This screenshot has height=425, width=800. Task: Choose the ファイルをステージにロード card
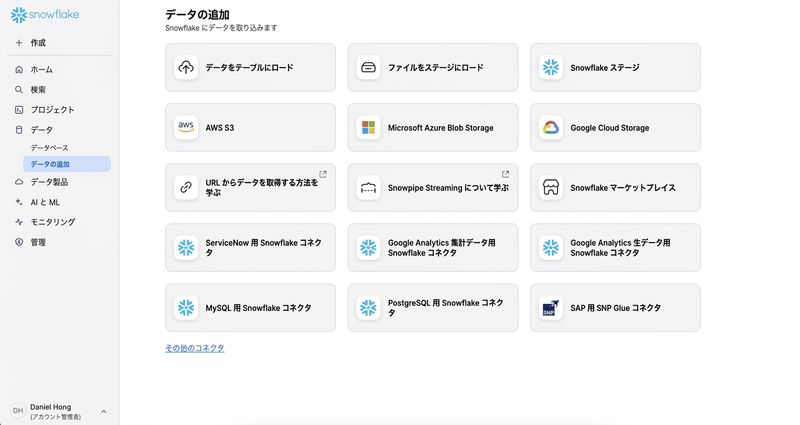(x=433, y=67)
